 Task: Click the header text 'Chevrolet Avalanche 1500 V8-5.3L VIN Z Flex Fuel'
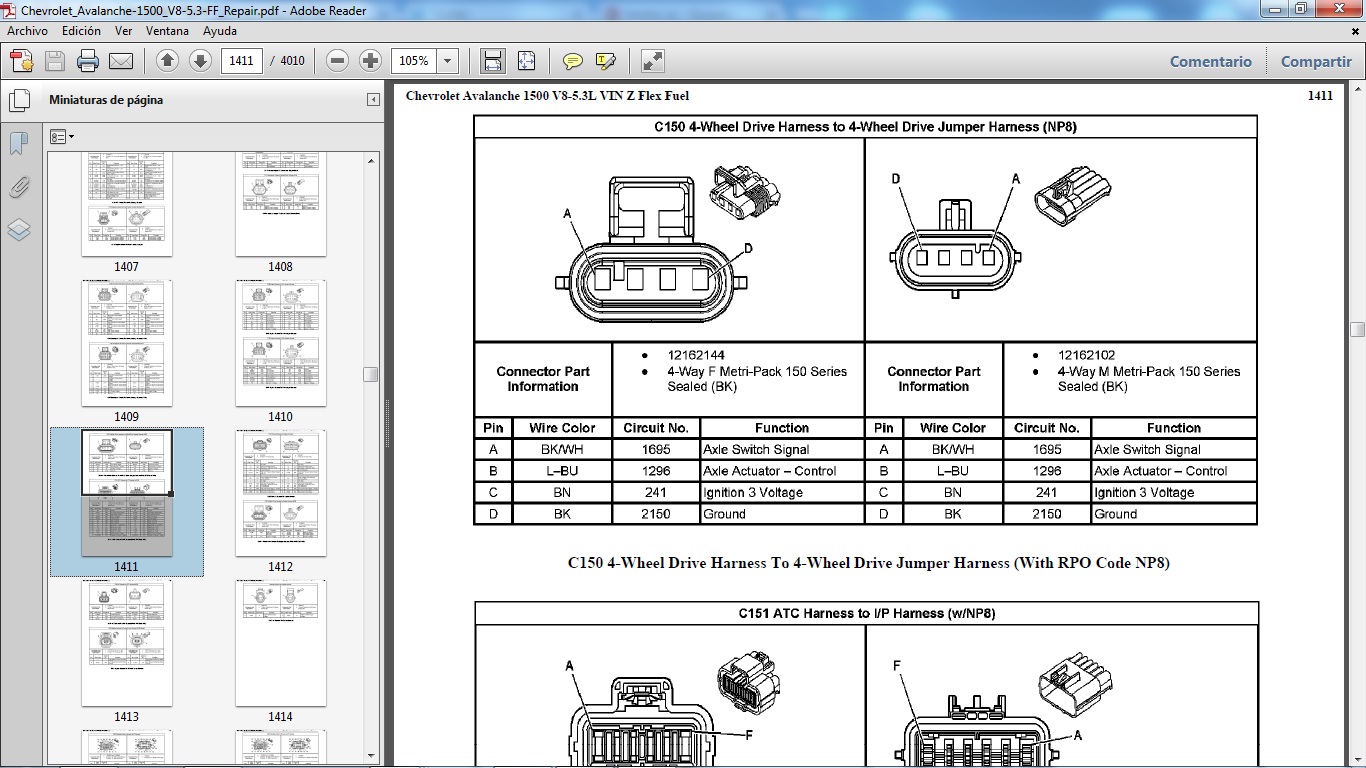tap(547, 96)
